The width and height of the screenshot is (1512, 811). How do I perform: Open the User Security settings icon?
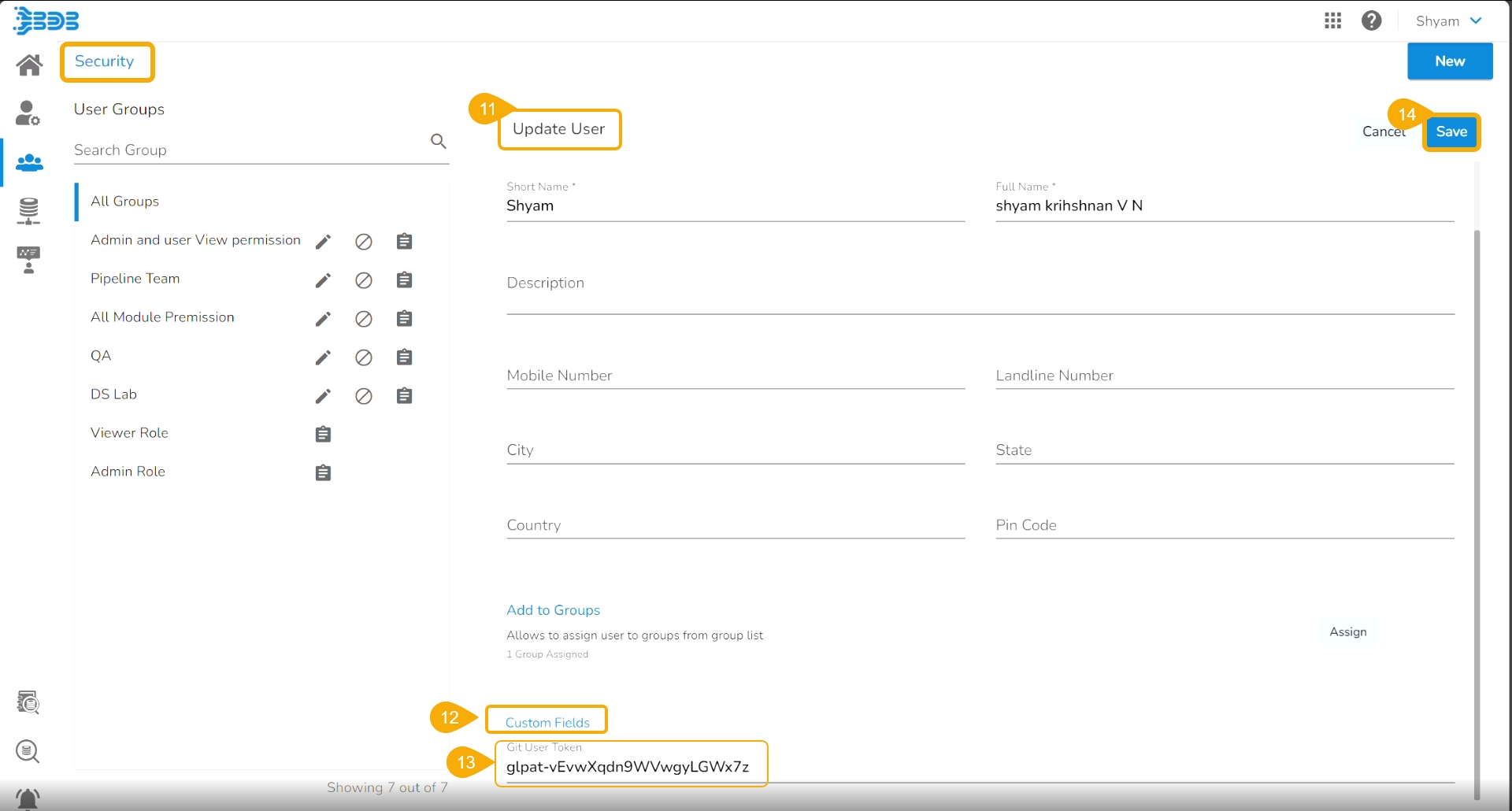click(x=28, y=113)
